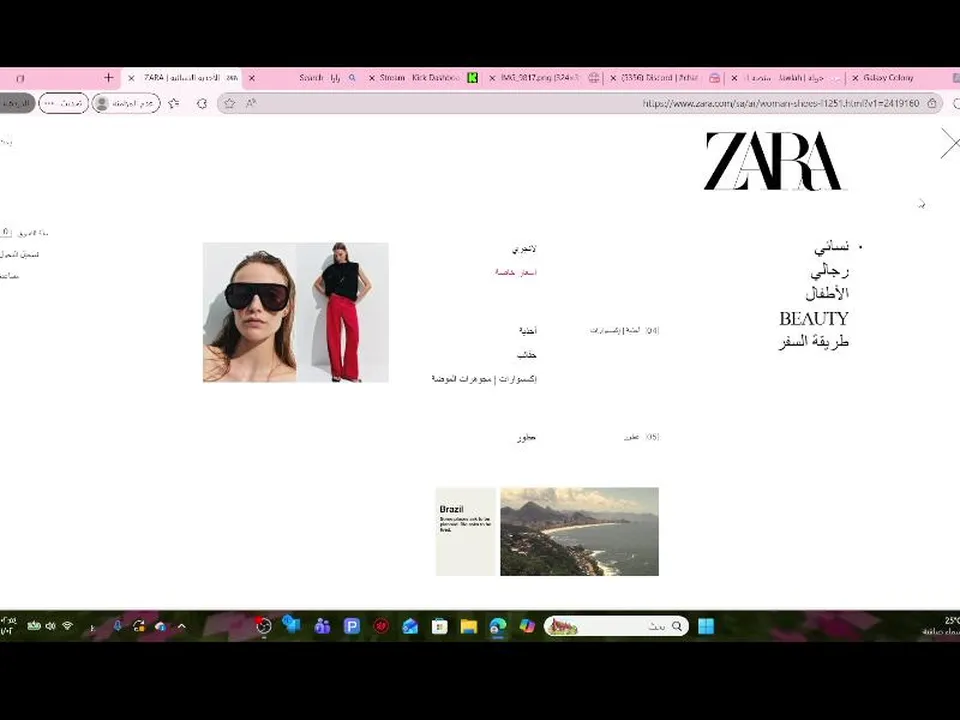This screenshot has height=720, width=960.
Task: Open Copilot from the taskbar
Action: tap(527, 626)
